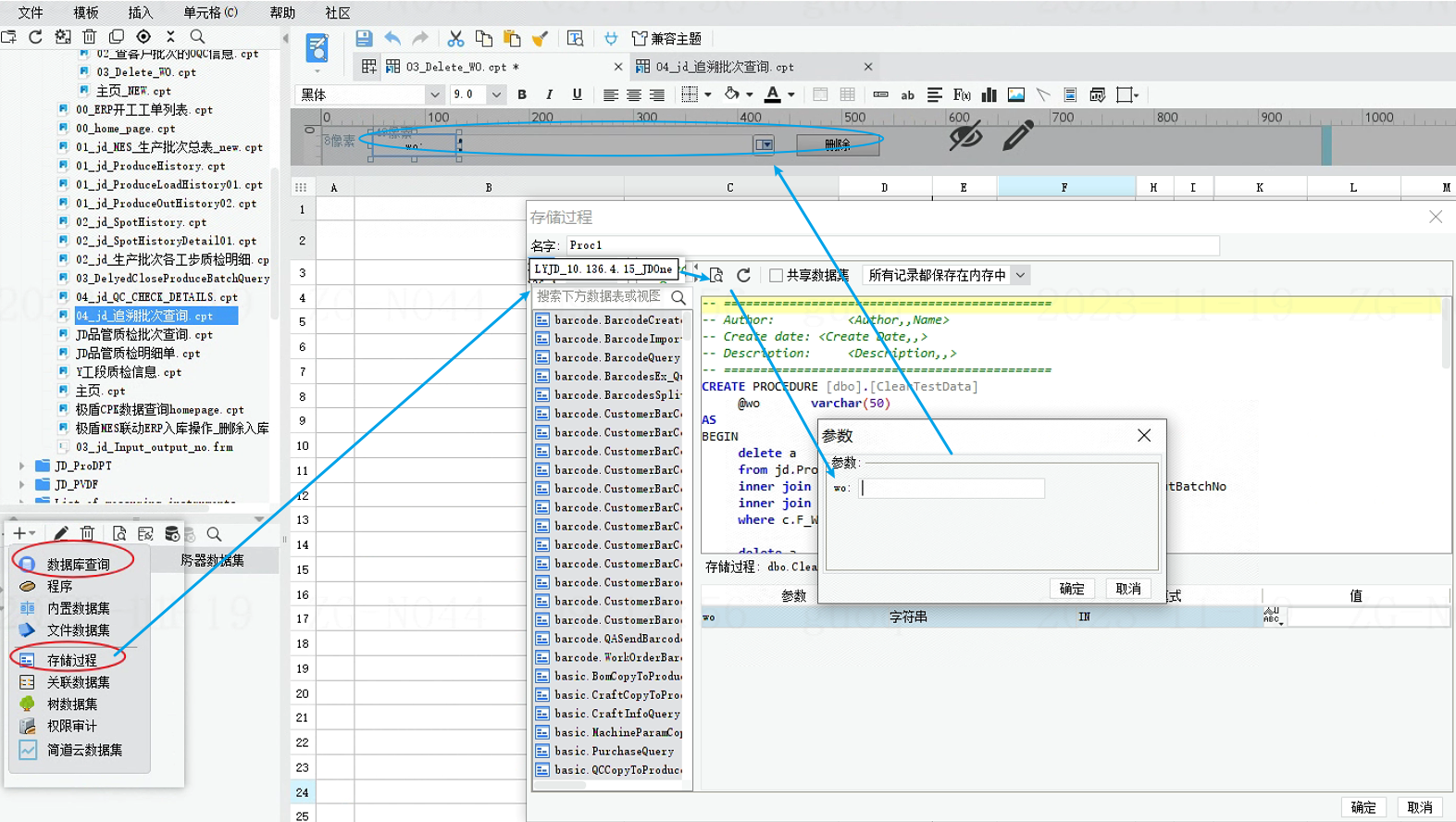This screenshot has height=822, width=1456.
Task: Select the format painter brush icon
Action: pos(540,38)
